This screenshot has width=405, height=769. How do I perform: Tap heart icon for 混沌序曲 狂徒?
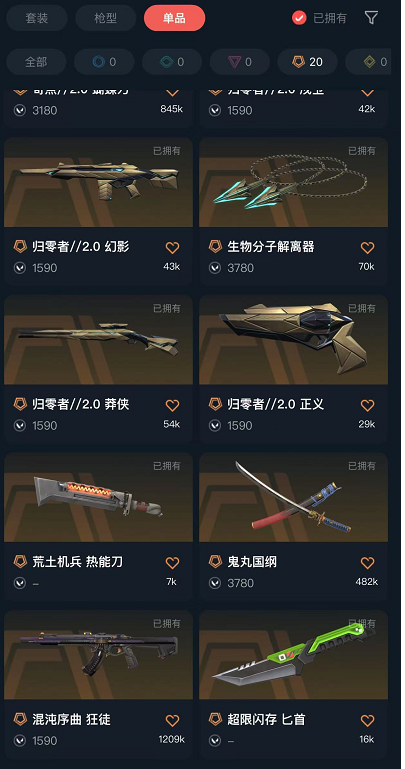coord(172,720)
